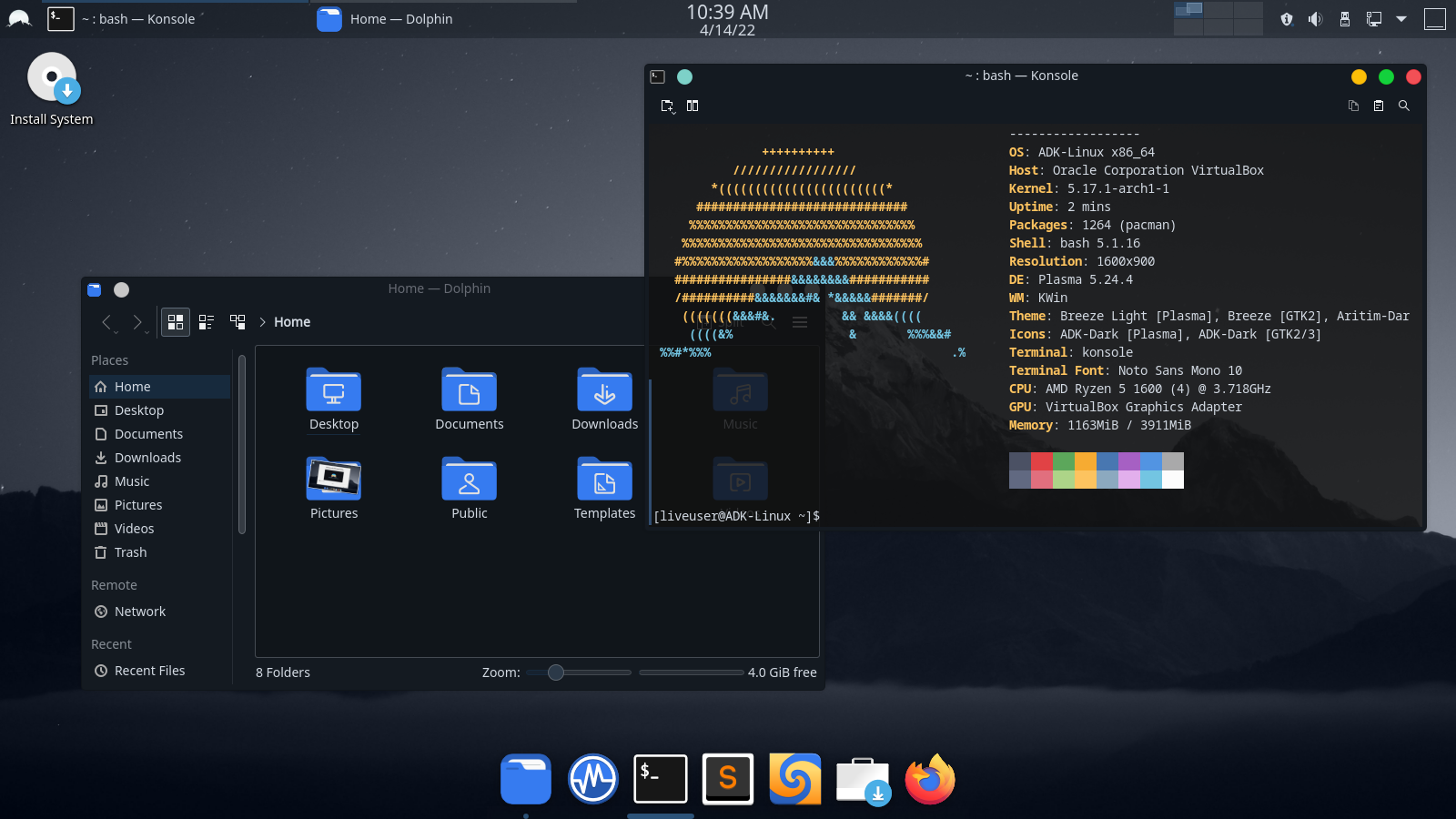This screenshot has width=1456, height=819.
Task: Adjust the Dolphin zoom slider handle
Action: [x=556, y=672]
